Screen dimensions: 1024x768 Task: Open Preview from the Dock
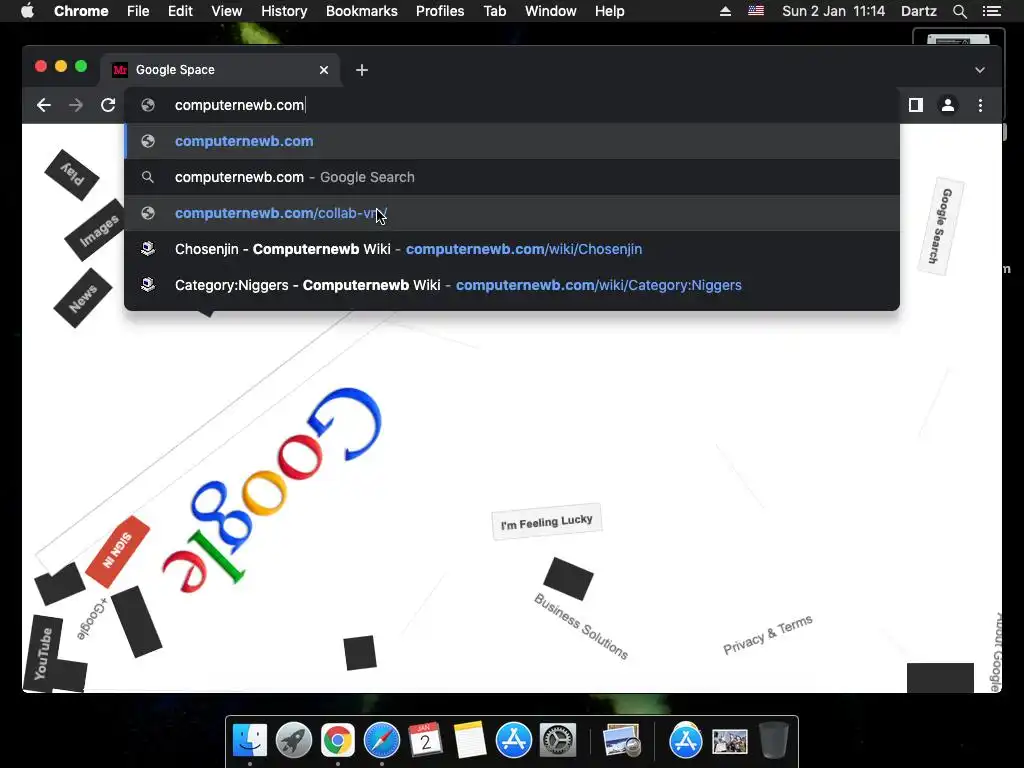pyautogui.click(x=621, y=741)
